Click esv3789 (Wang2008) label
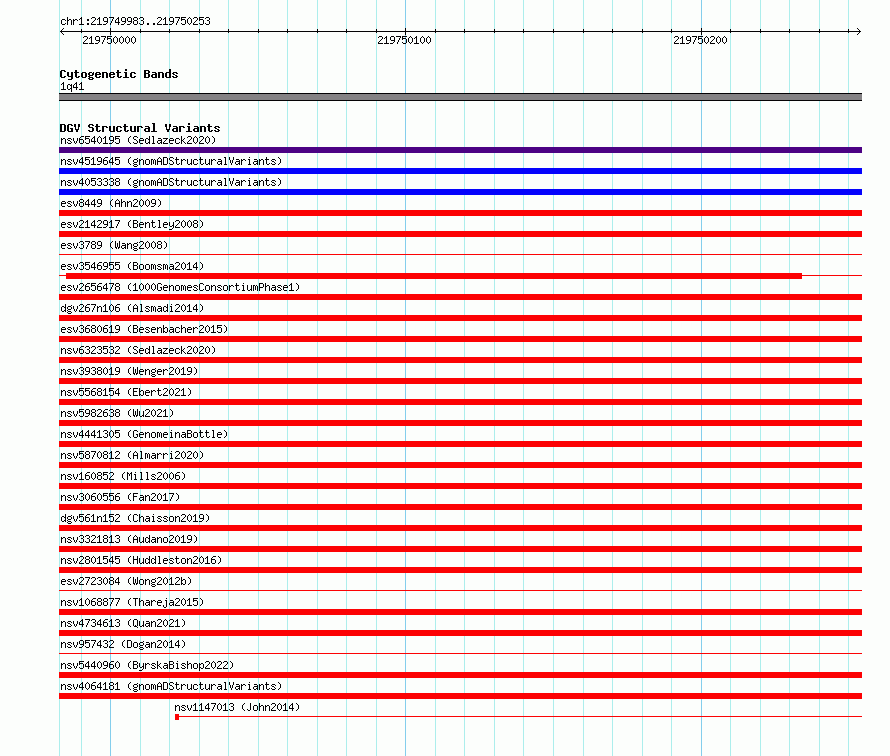 [114, 245]
